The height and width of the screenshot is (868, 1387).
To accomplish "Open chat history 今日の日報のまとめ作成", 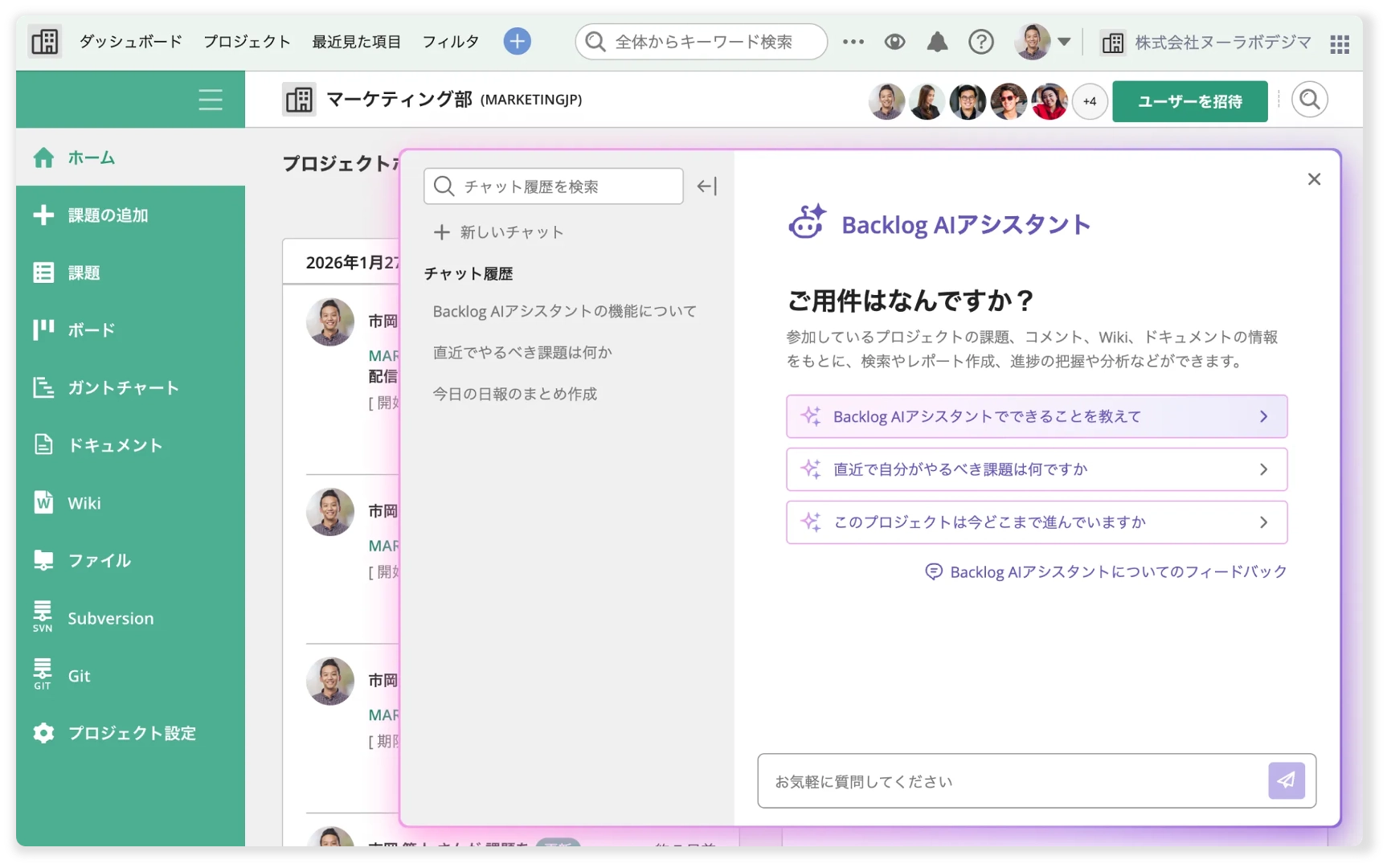I will (x=514, y=394).
